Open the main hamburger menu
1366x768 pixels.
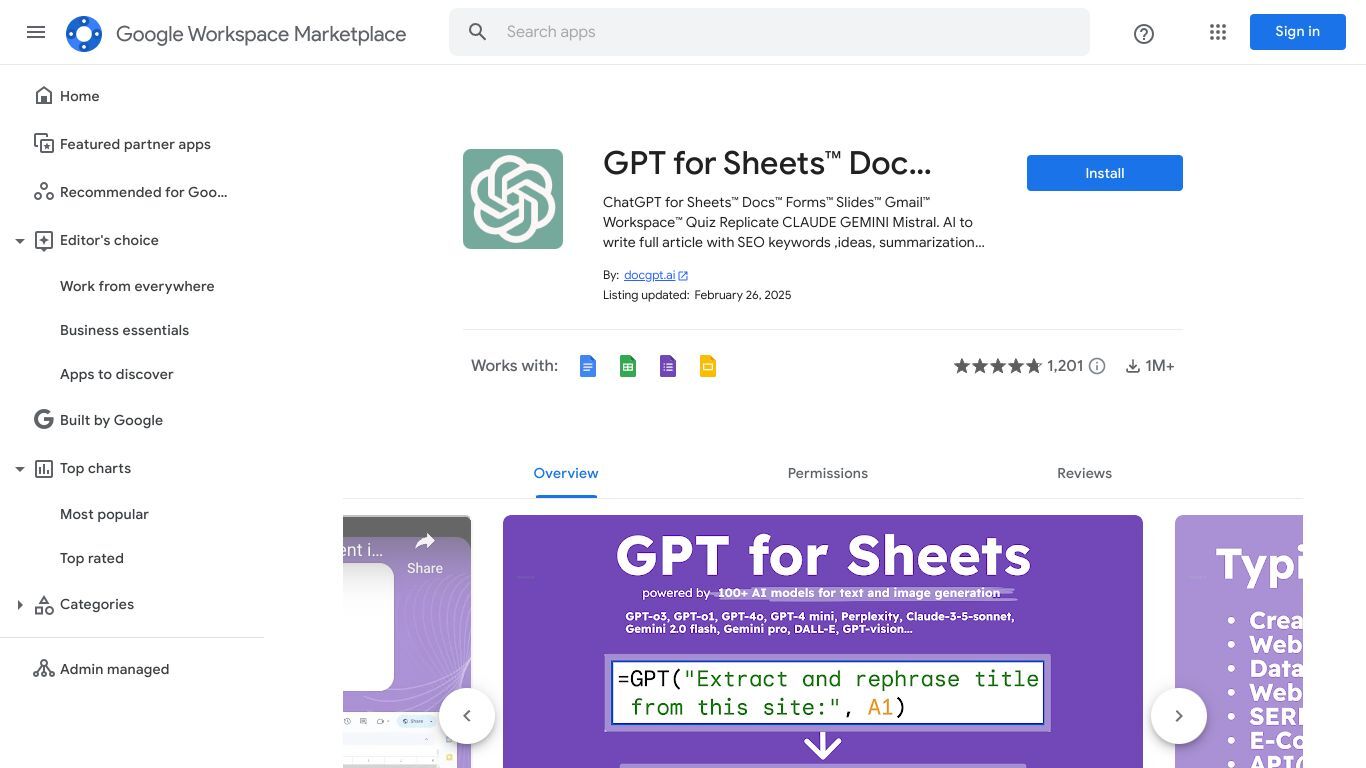click(36, 32)
